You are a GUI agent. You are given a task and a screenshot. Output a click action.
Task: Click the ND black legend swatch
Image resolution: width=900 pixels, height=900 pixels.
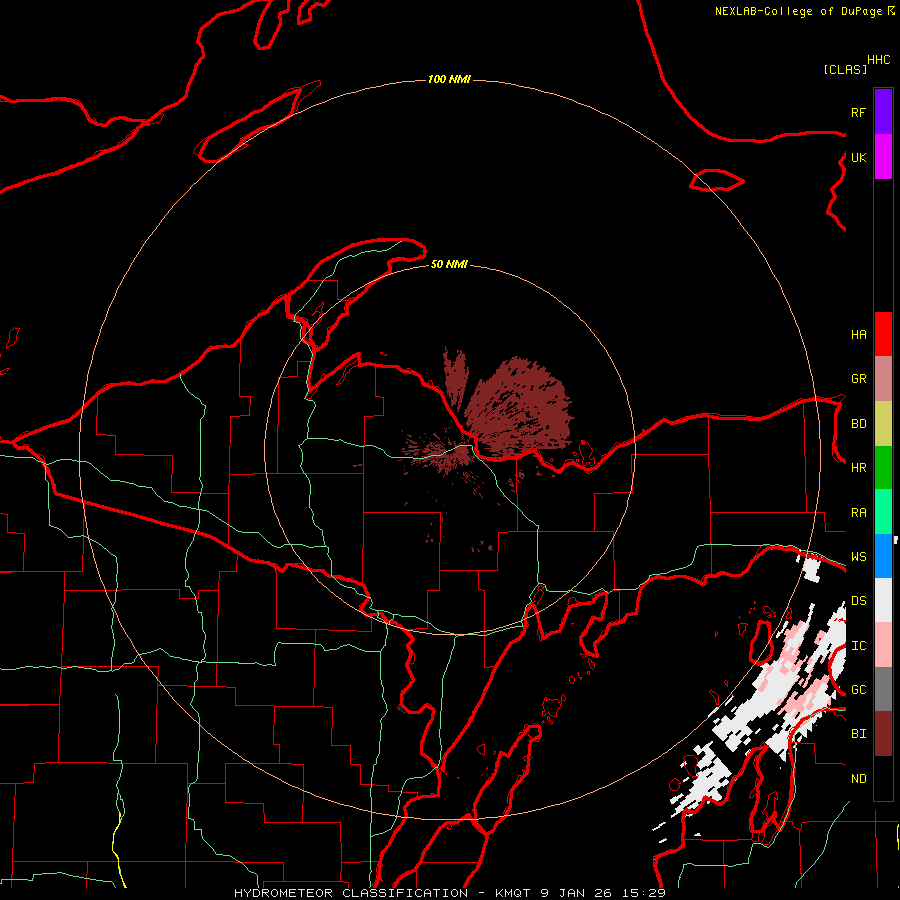pyautogui.click(x=883, y=778)
